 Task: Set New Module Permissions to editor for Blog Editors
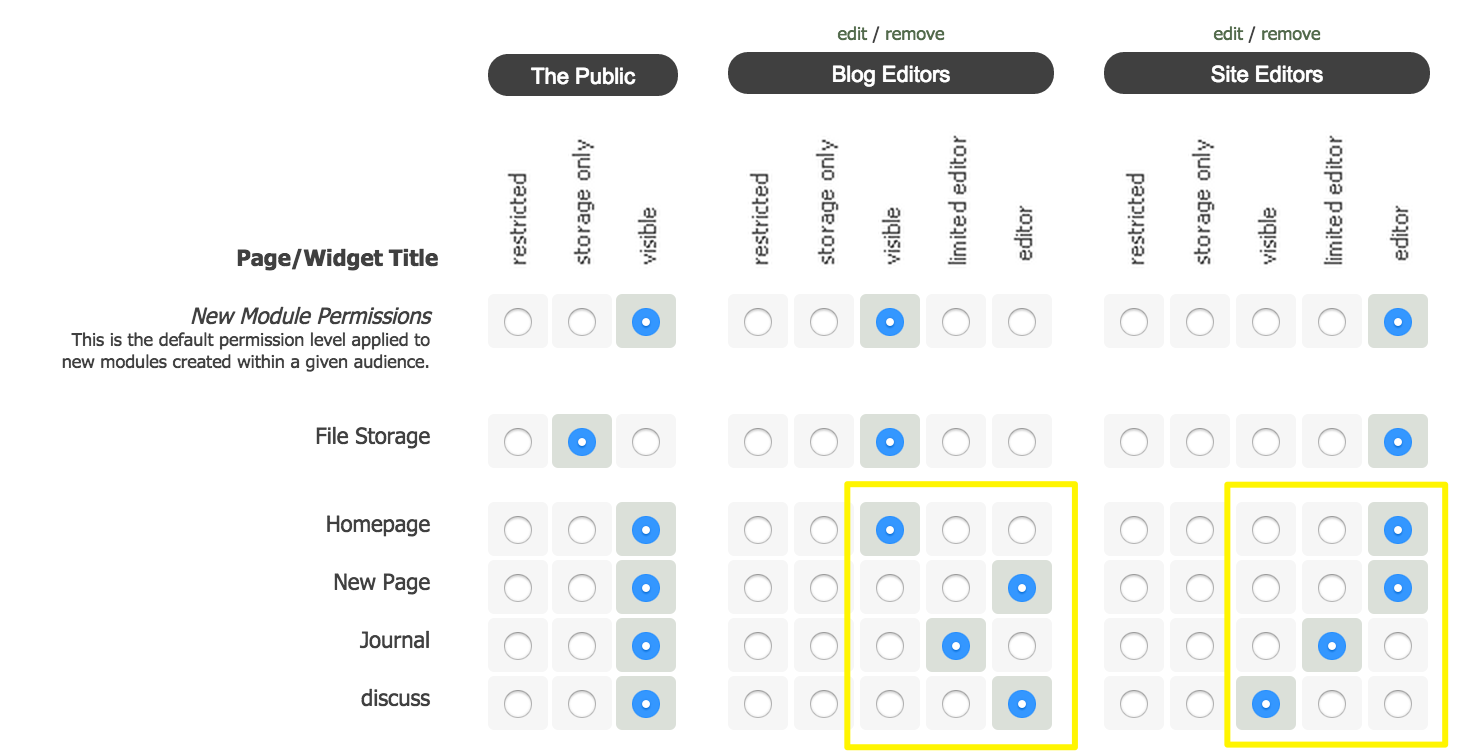[x=1022, y=322]
